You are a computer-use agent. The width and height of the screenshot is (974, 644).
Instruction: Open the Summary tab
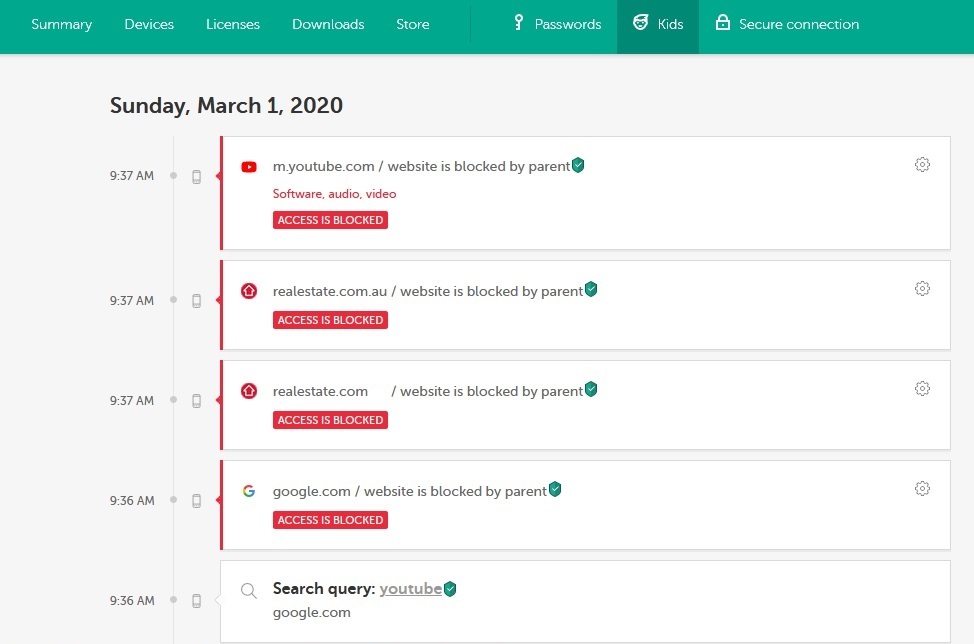(x=61, y=24)
